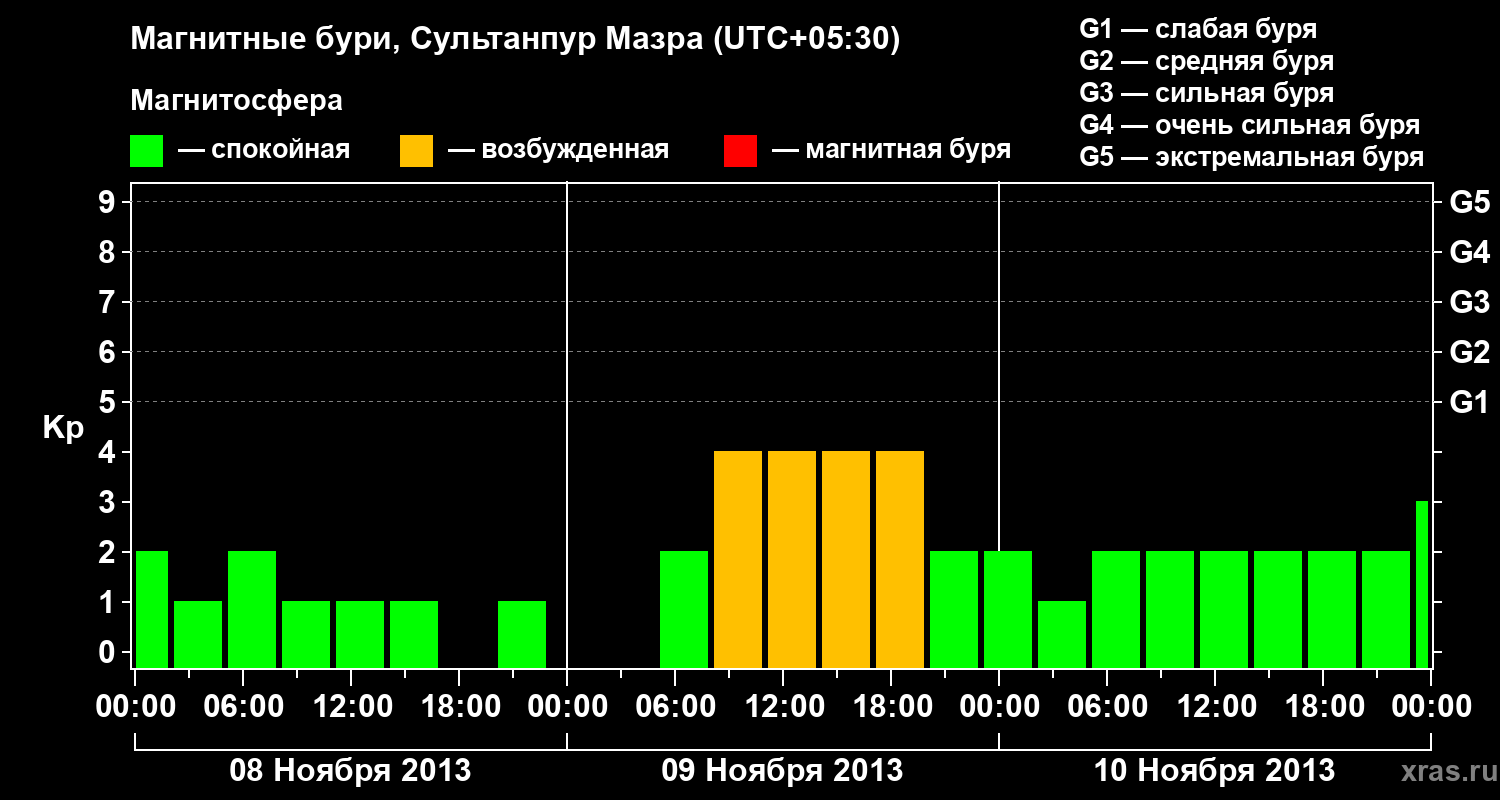Click 'G1 — слабая буря' legend line
The width and height of the screenshot is (1500, 800).
(1198, 29)
